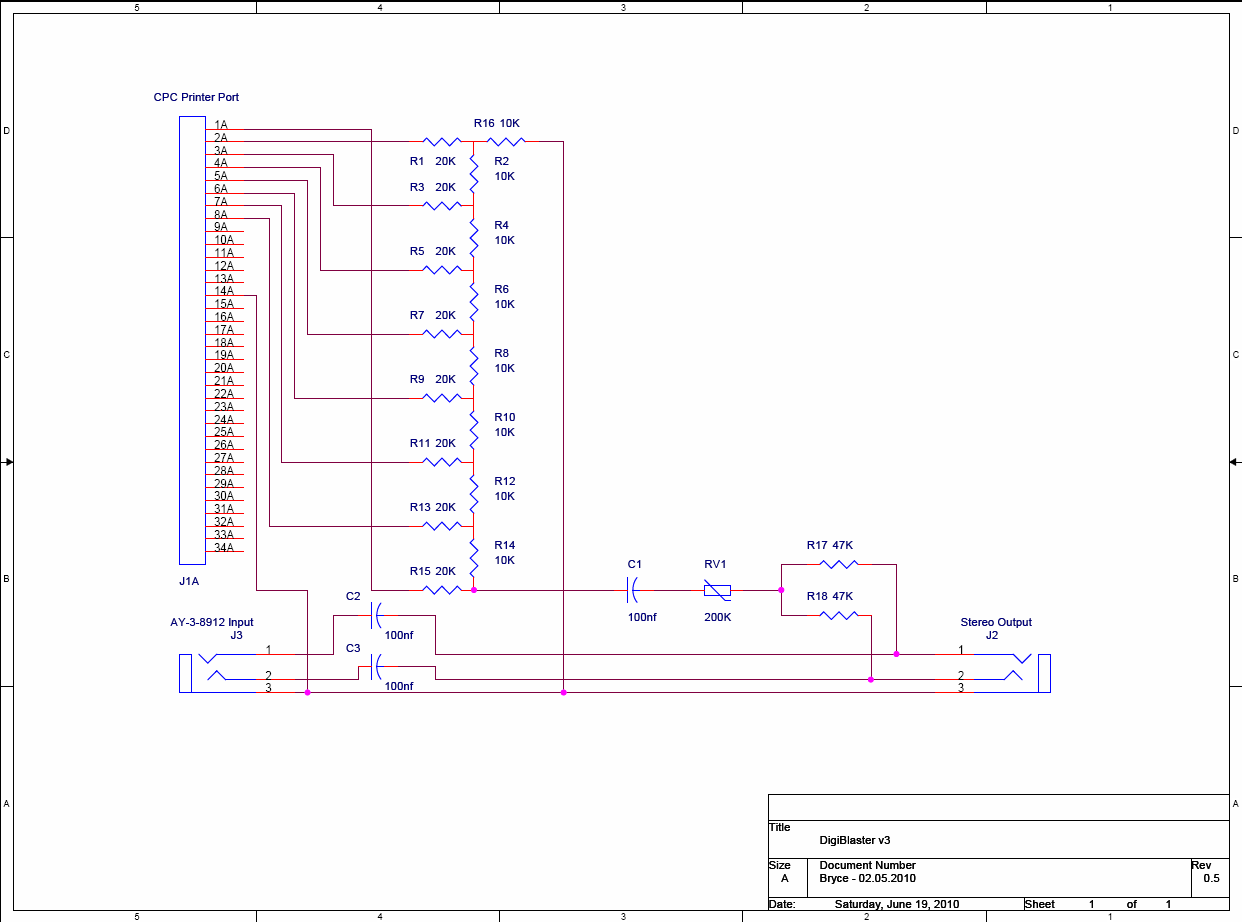
Task: Click the left border zone arrow marker
Action: [x=9, y=461]
